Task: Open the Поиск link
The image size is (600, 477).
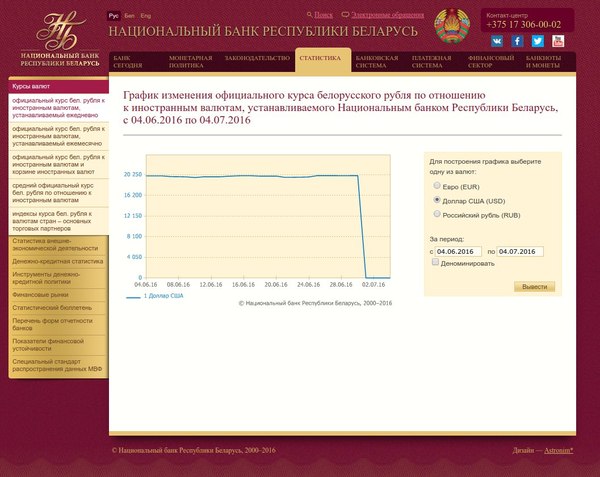Action: point(323,15)
